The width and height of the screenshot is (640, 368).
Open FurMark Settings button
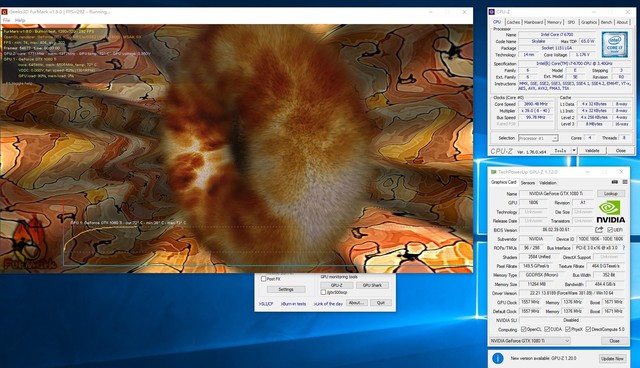pyautogui.click(x=286, y=289)
